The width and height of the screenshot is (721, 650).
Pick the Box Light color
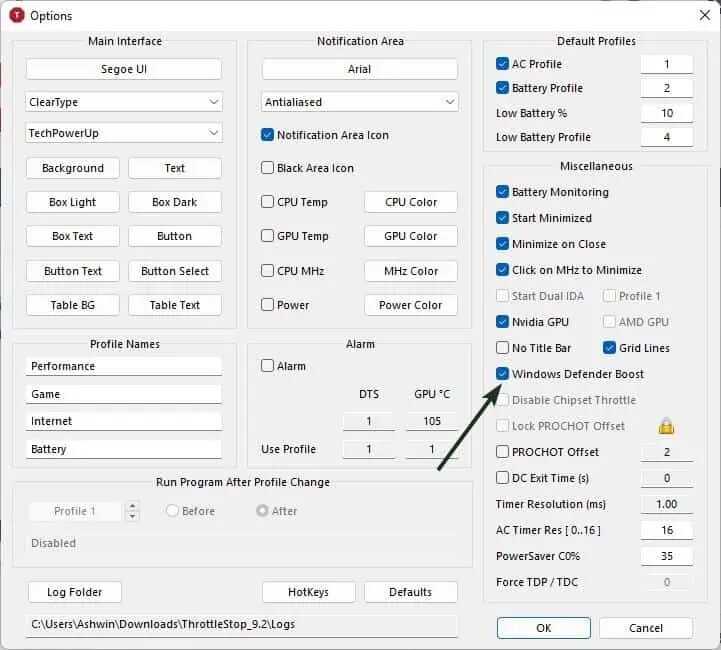(73, 202)
